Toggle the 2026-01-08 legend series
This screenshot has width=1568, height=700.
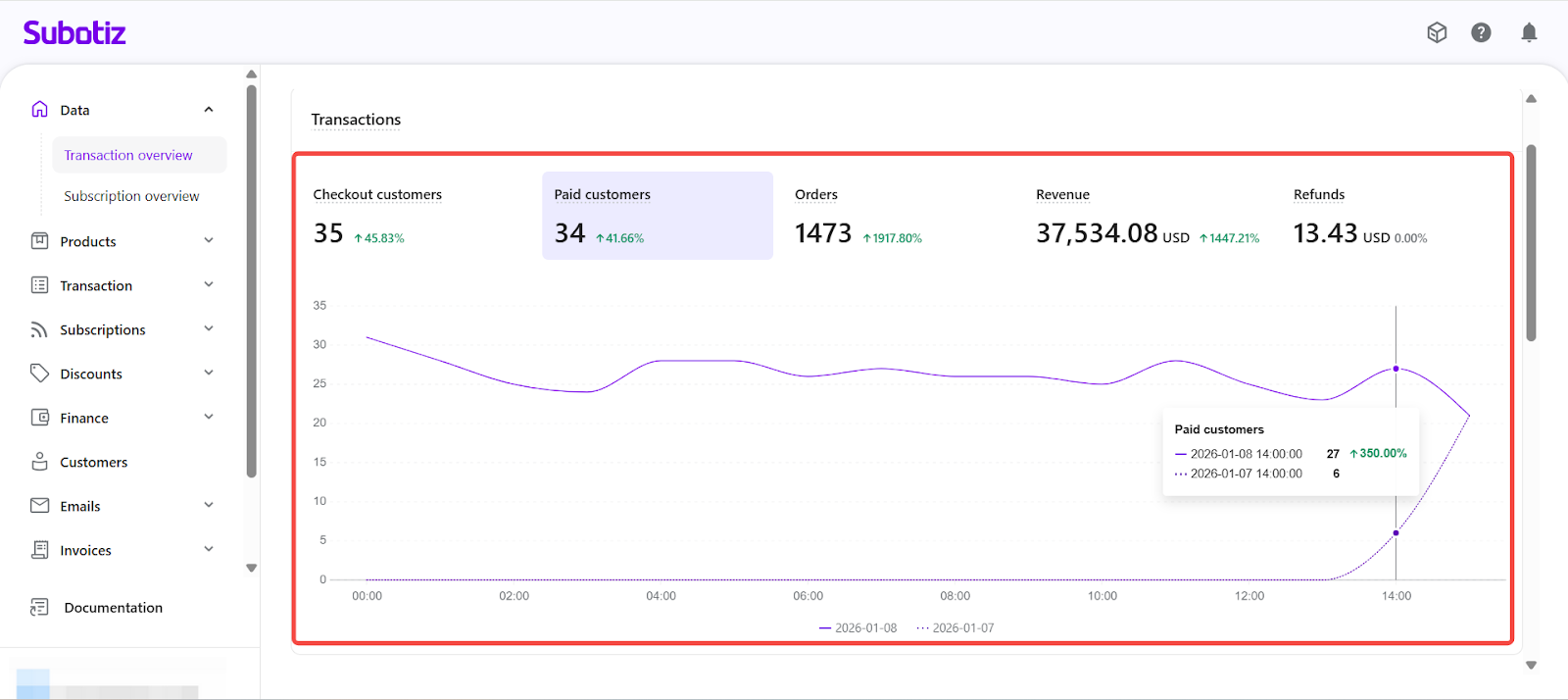pos(857,628)
